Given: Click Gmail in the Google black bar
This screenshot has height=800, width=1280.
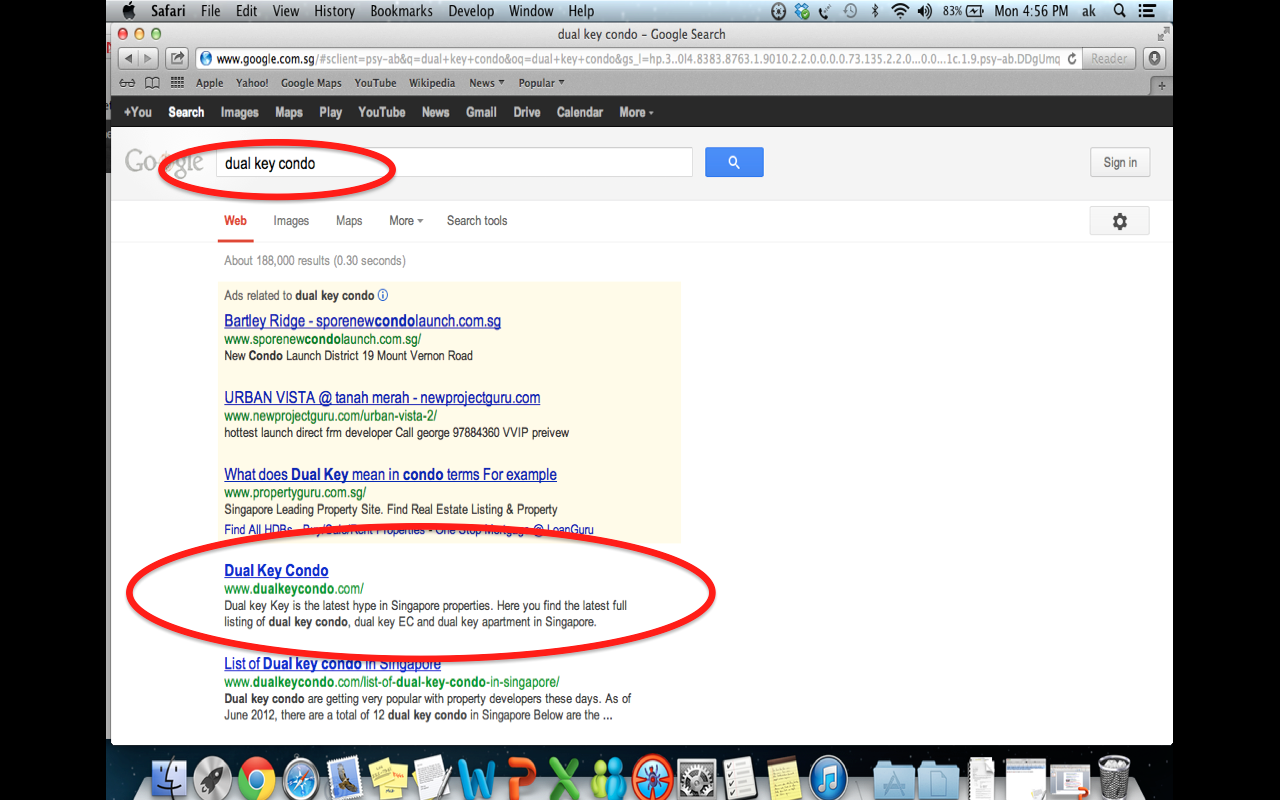Looking at the screenshot, I should 481,112.
